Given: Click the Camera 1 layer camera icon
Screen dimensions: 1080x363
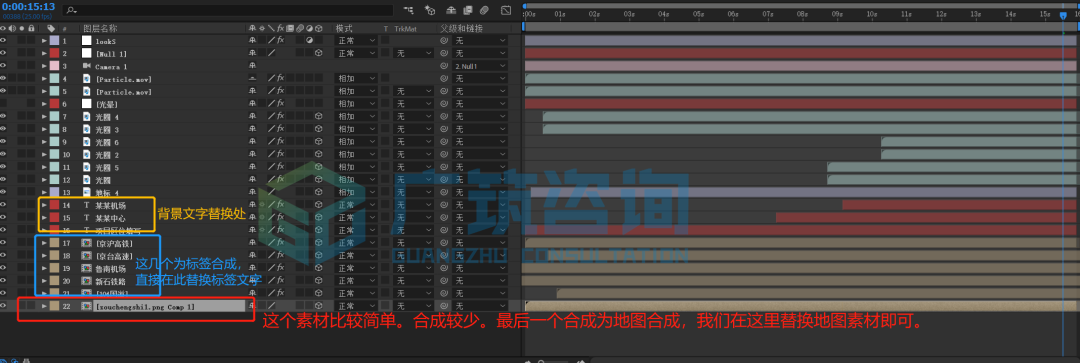Looking at the screenshot, I should coord(87,66).
